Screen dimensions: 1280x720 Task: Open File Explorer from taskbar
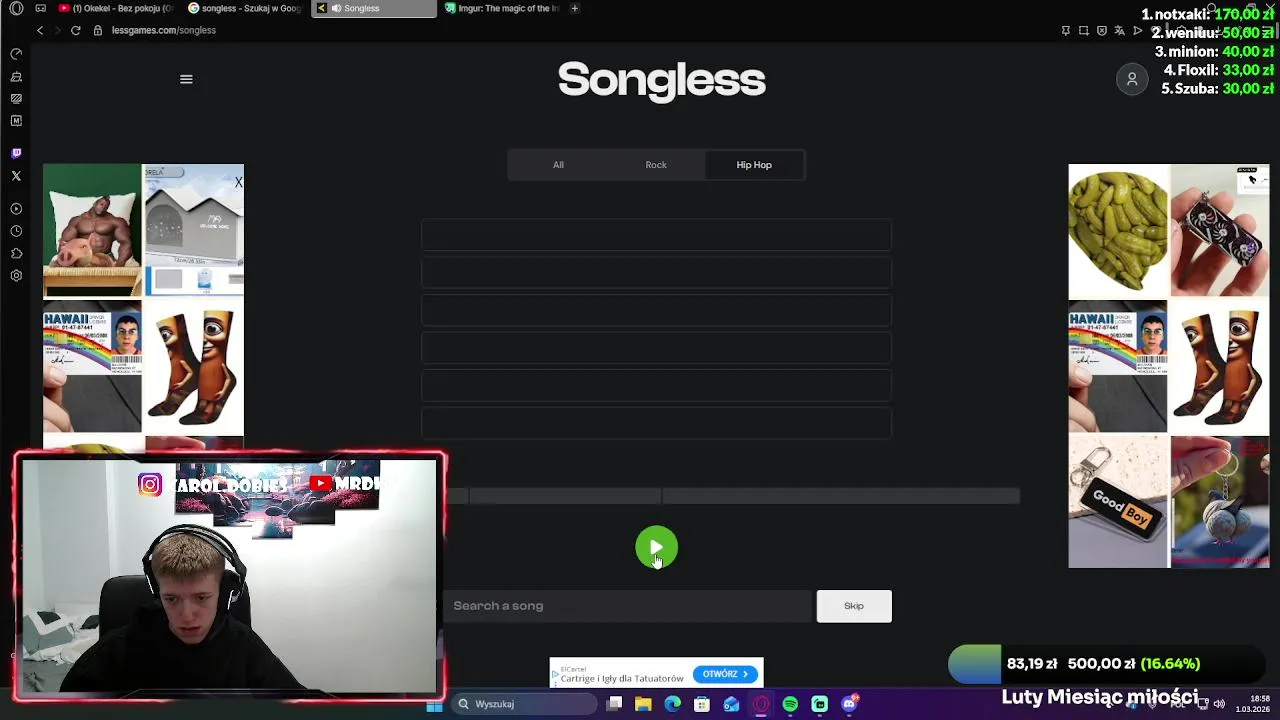643,704
